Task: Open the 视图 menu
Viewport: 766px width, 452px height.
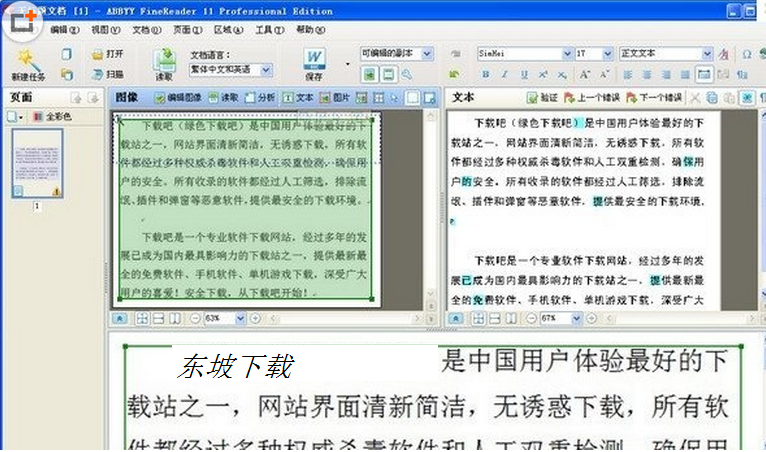Action: (x=105, y=30)
